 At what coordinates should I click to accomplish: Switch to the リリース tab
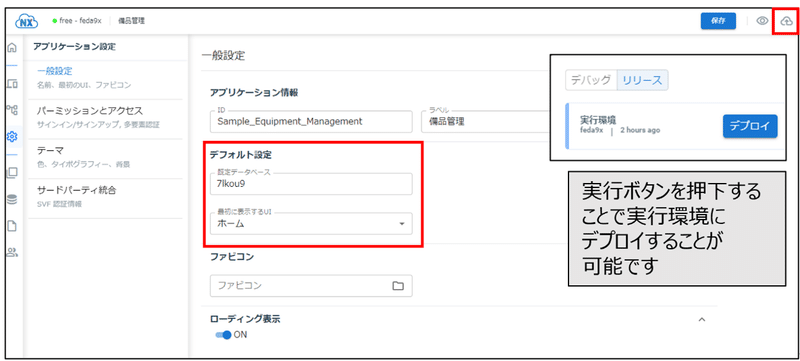[642, 80]
